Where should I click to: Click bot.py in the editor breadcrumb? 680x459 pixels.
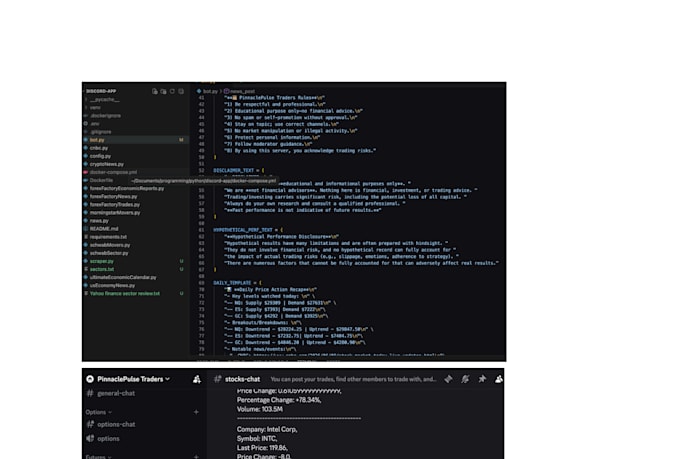pyautogui.click(x=210, y=92)
